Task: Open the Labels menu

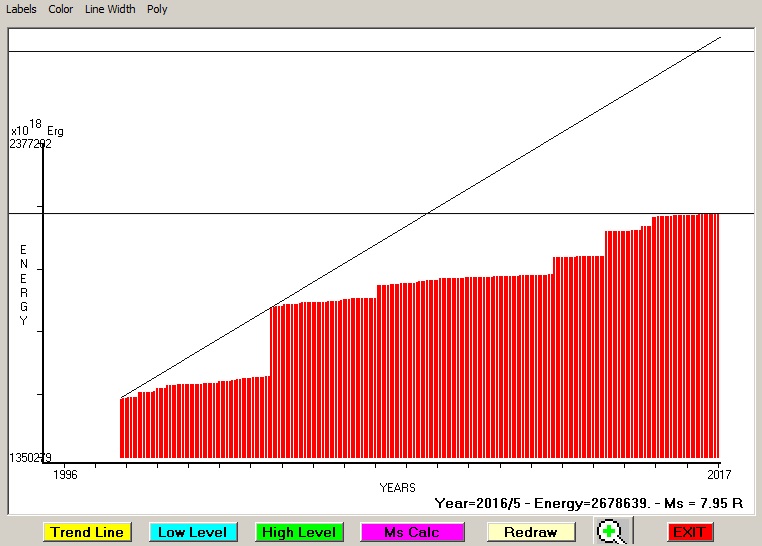Action: [x=19, y=9]
